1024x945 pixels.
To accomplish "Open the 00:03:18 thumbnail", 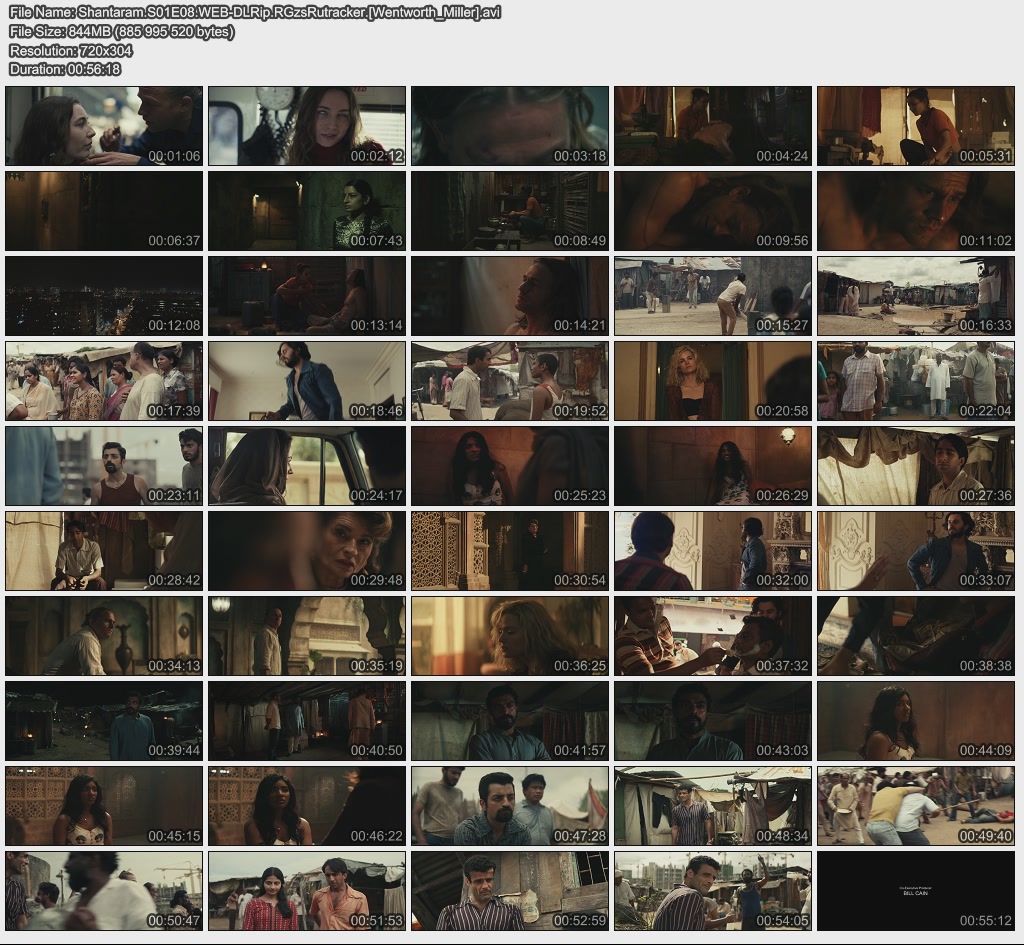I will [510, 126].
